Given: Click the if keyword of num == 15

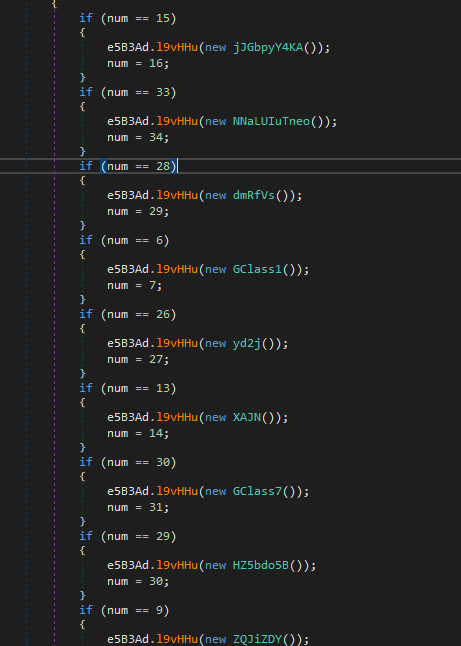Looking at the screenshot, I should [x=86, y=18].
